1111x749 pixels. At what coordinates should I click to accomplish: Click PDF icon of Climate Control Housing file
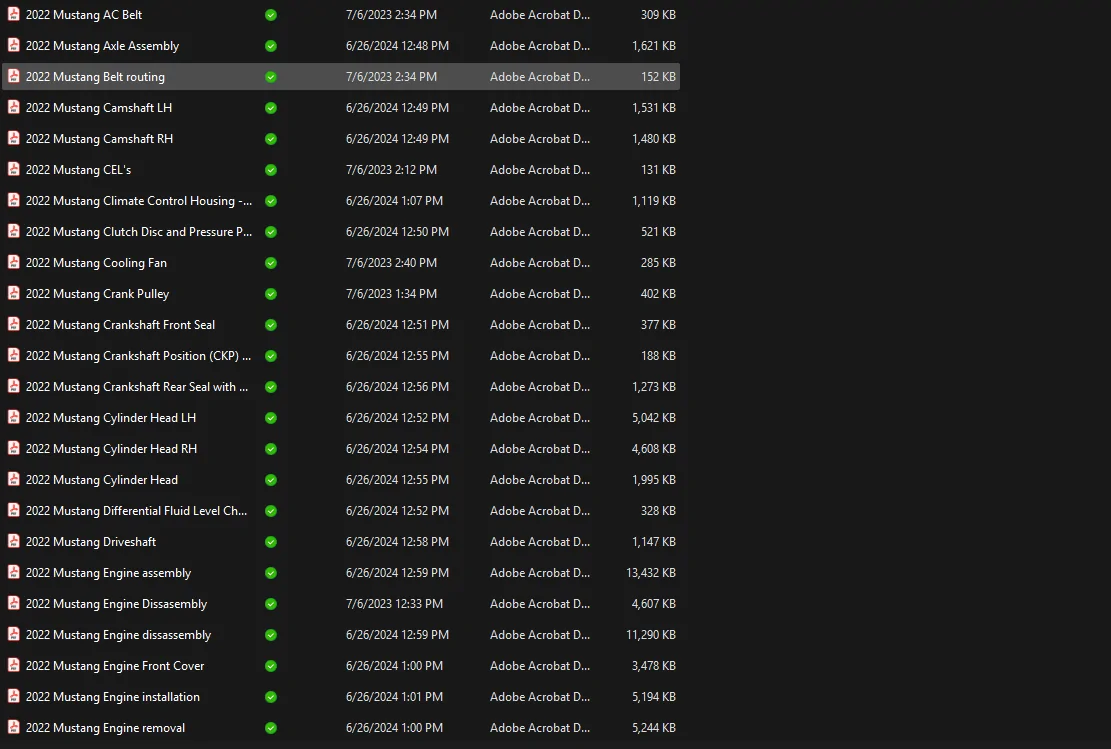tap(13, 201)
